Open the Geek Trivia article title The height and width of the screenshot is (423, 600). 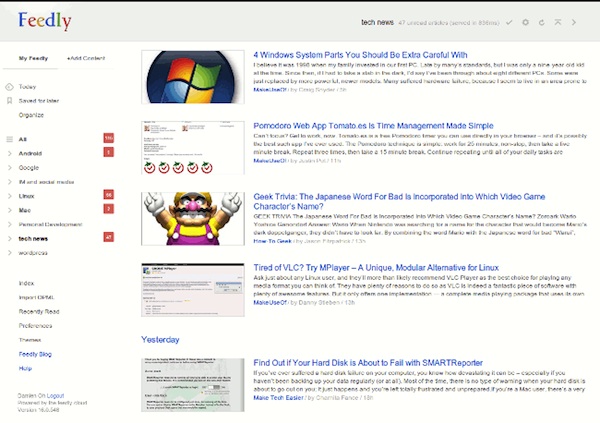(x=399, y=201)
